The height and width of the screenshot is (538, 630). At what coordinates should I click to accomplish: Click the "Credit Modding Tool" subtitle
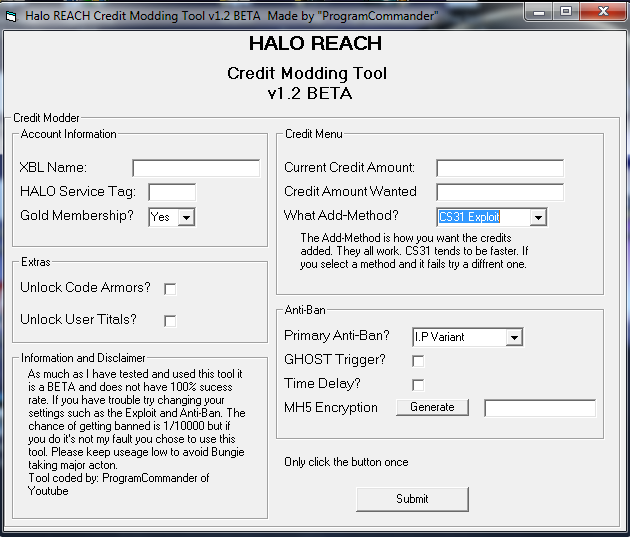click(x=307, y=74)
